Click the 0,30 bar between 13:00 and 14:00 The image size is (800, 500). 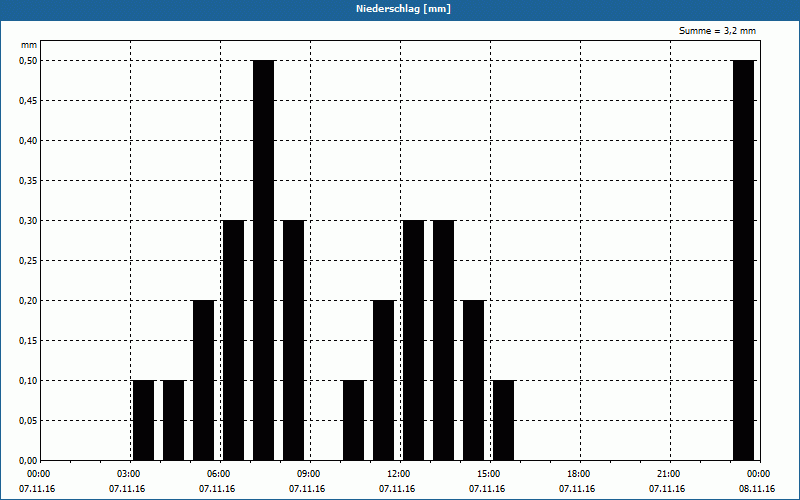[443, 340]
